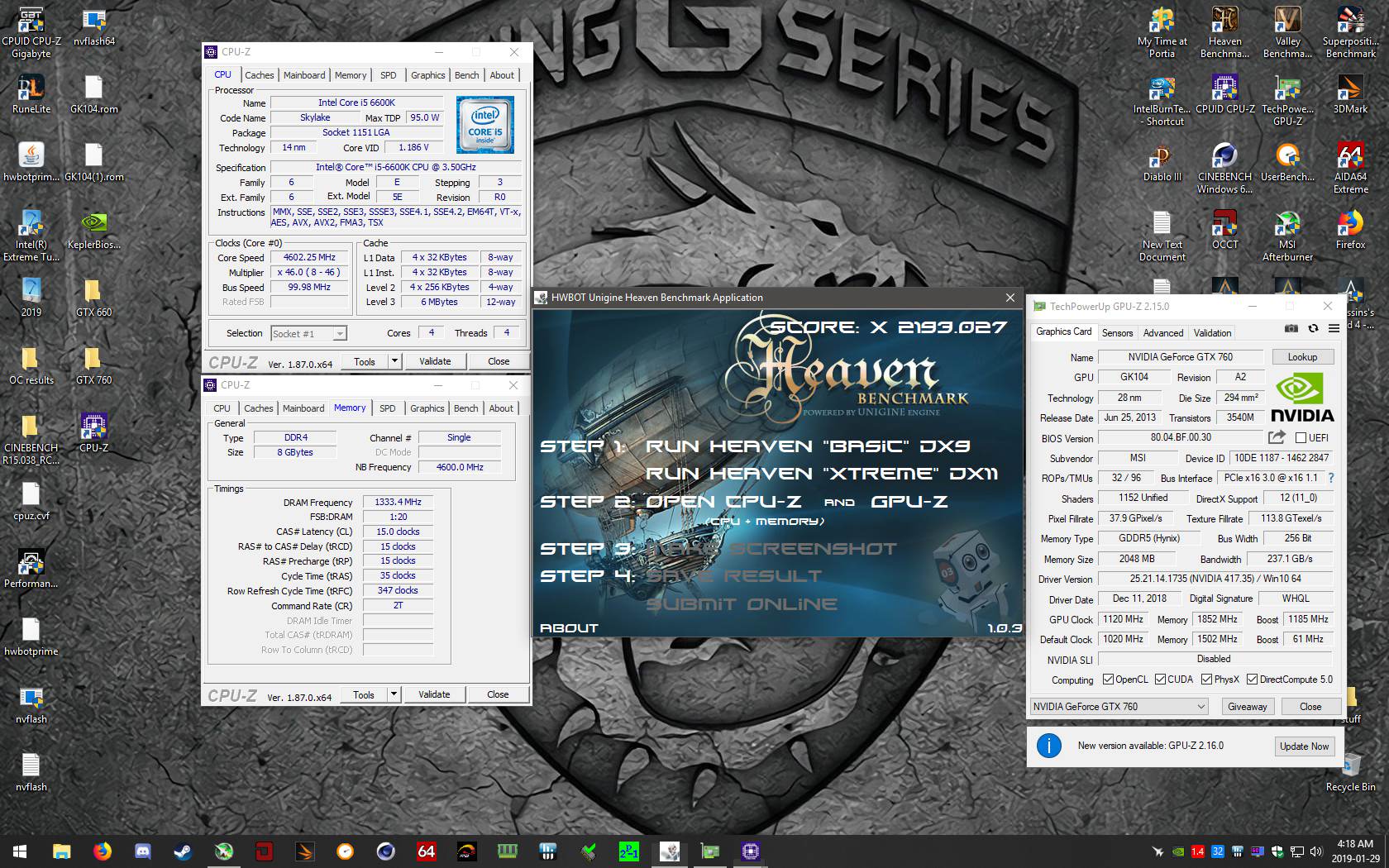1389x868 pixels.
Task: Click the Lookup button in GPU-Z
Action: click(x=1301, y=357)
